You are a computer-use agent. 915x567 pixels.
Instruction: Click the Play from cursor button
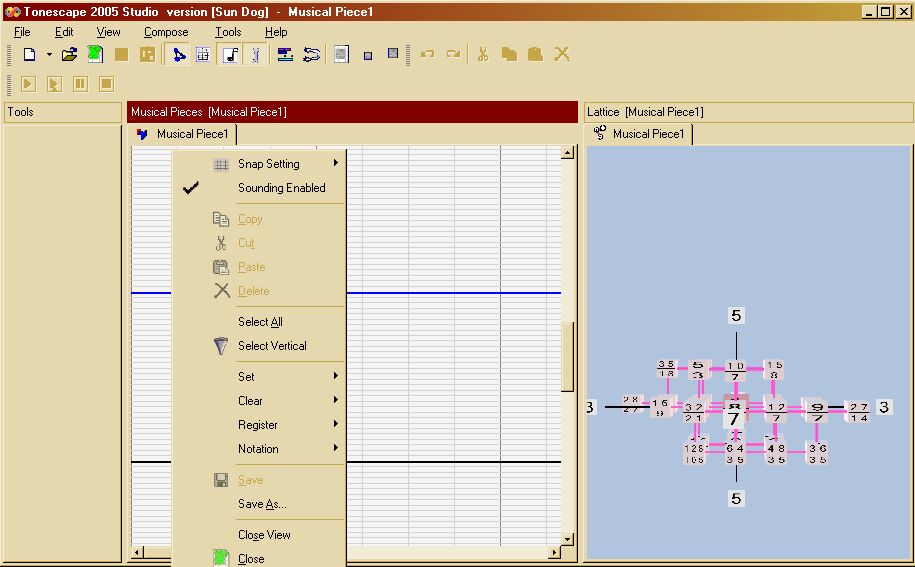tap(54, 84)
